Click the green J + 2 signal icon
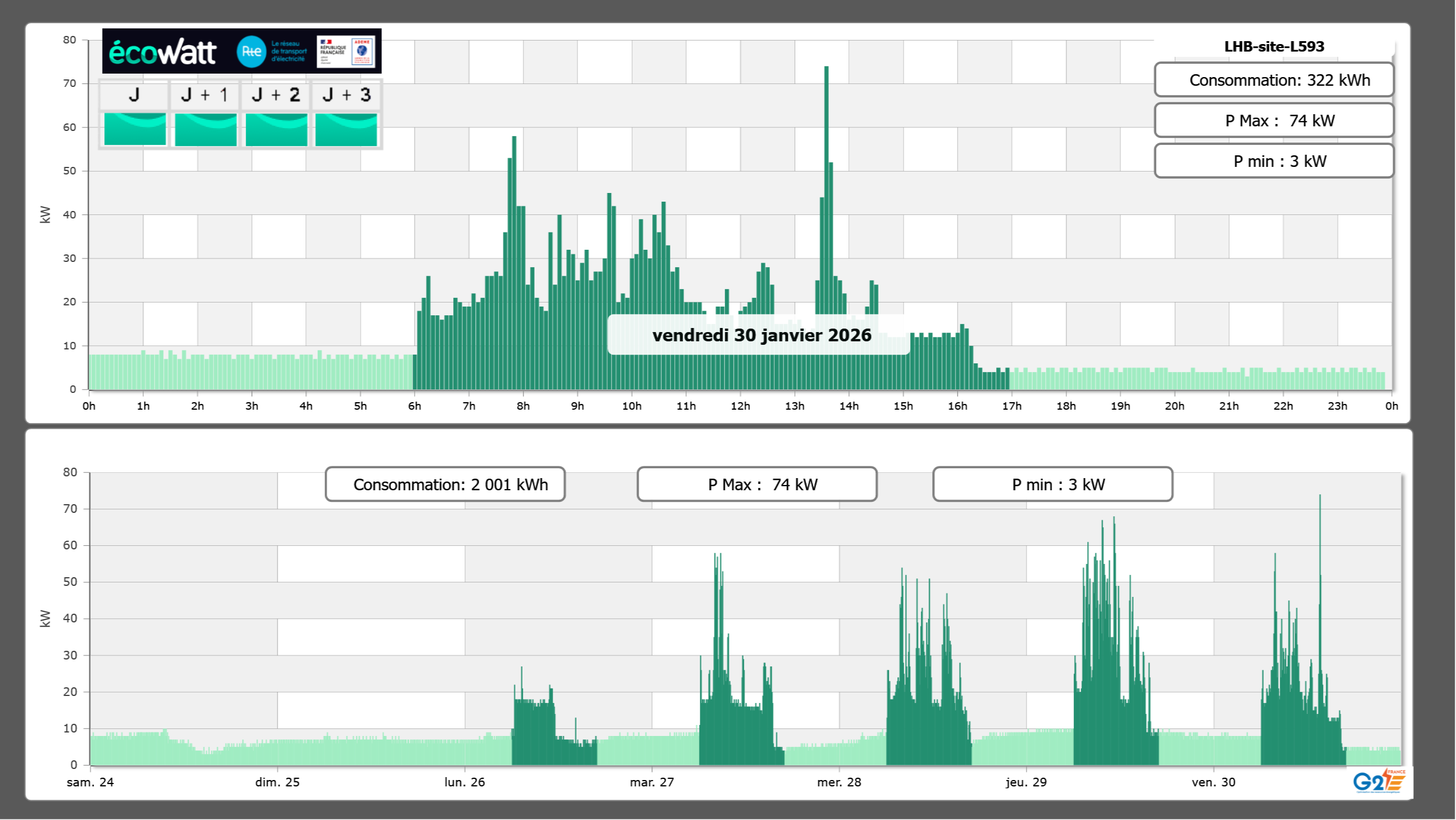Image resolution: width=1456 pixels, height=820 pixels. point(276,129)
